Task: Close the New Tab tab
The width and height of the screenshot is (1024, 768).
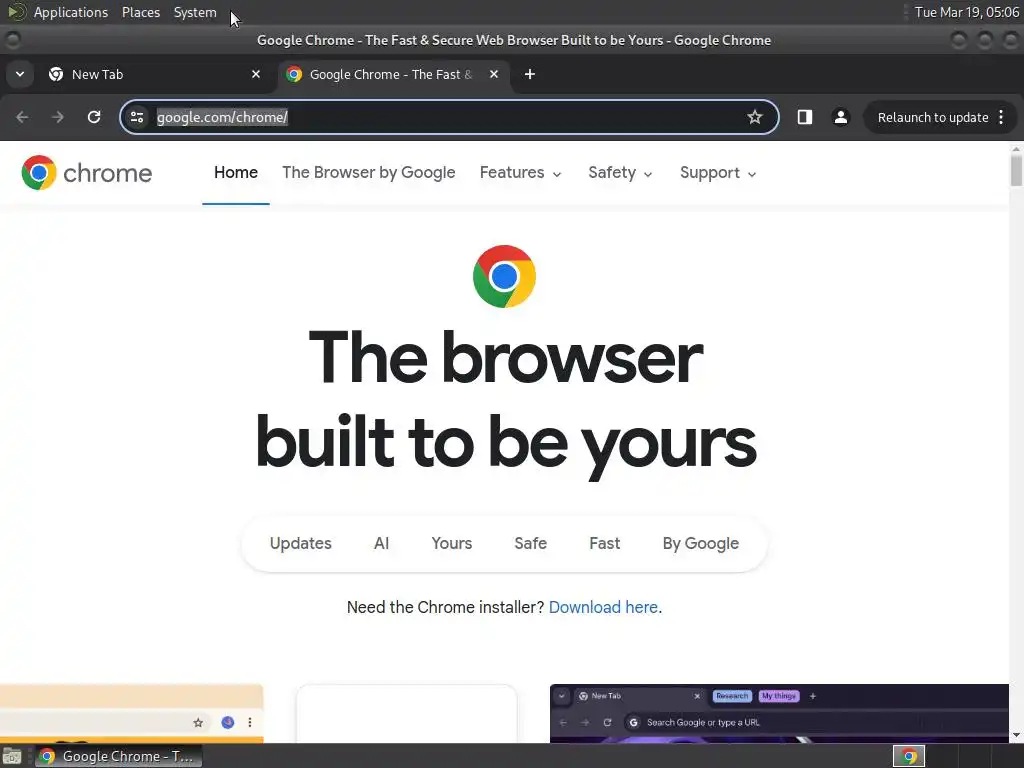Action: [256, 74]
